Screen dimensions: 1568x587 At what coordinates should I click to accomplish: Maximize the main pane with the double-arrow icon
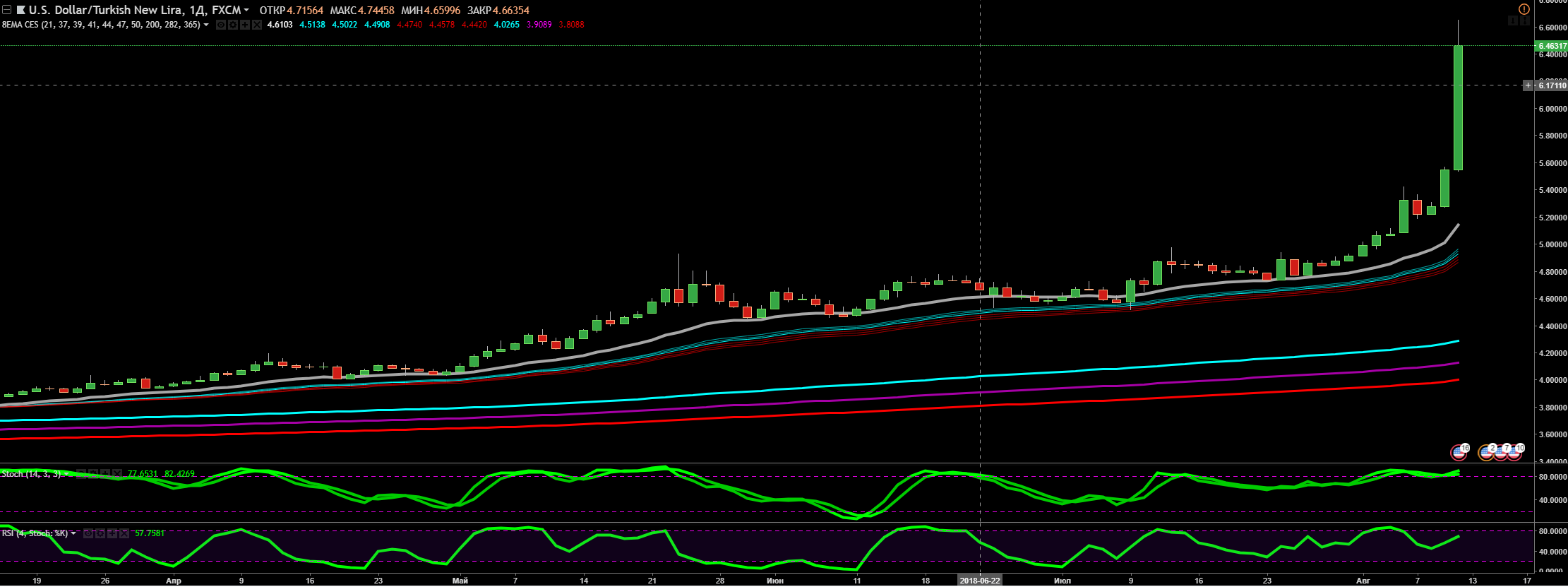coord(1525,21)
